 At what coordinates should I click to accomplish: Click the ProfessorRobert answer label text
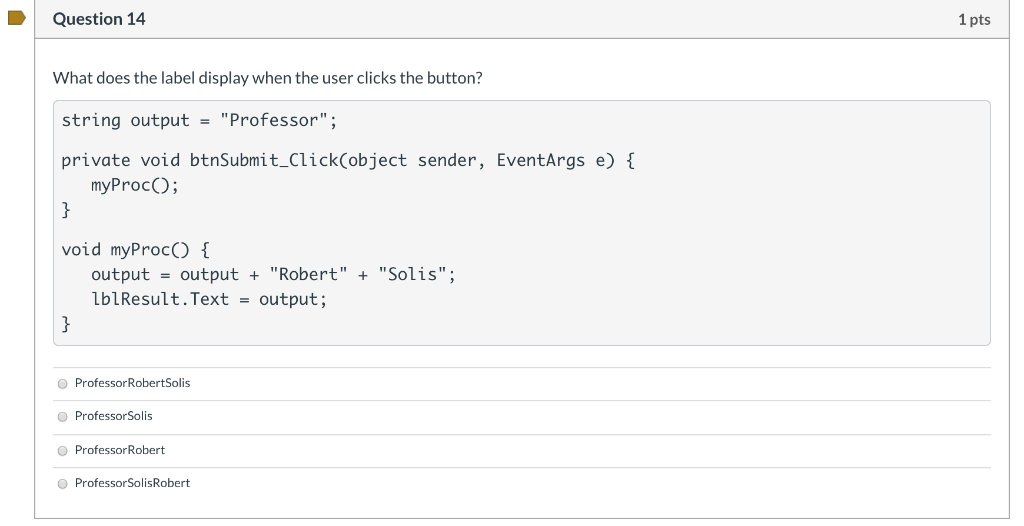coord(120,450)
